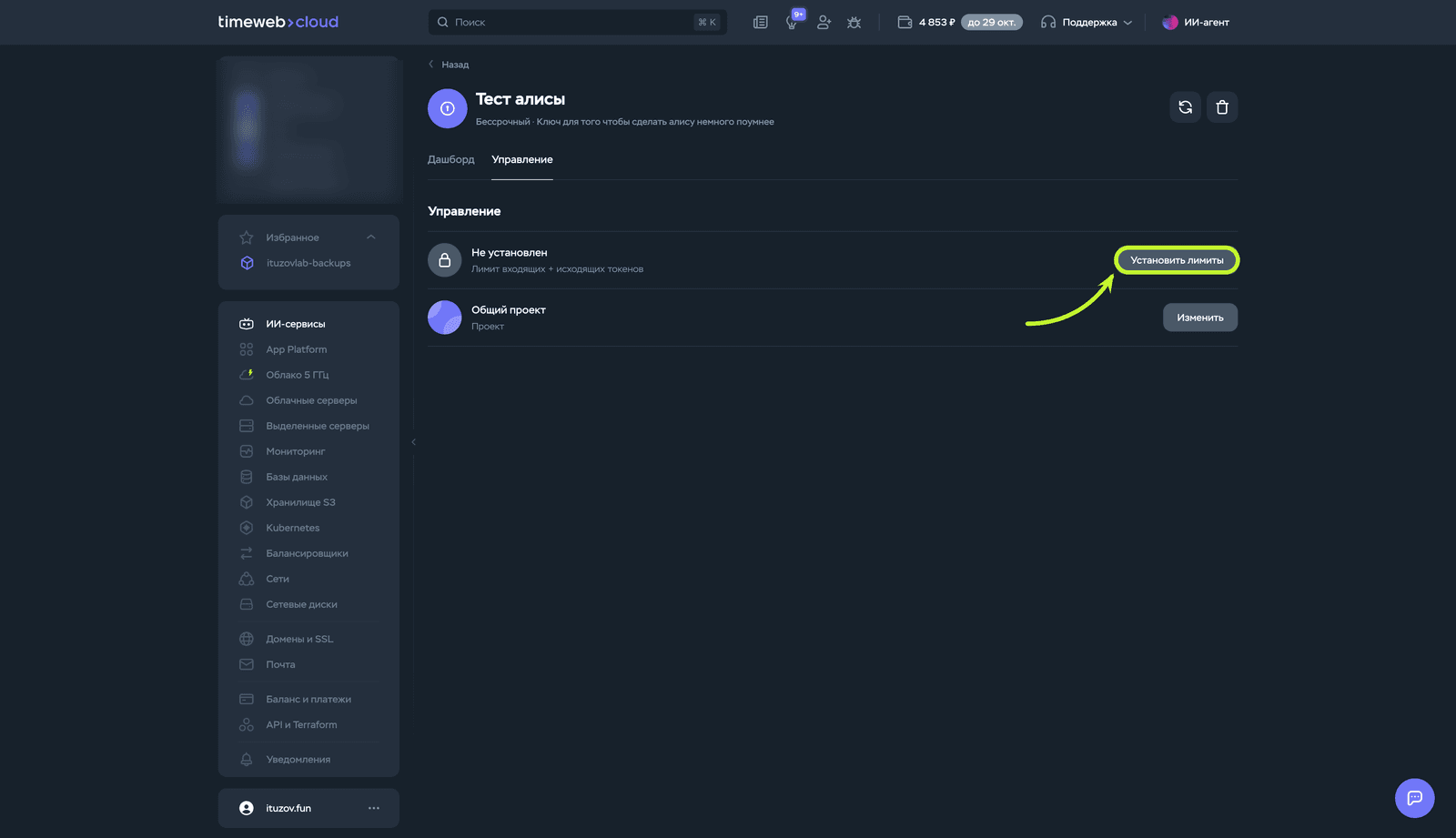The image size is (1456, 838).
Task: Open the three-dot menu beside ituzov.fun
Action: click(x=374, y=808)
